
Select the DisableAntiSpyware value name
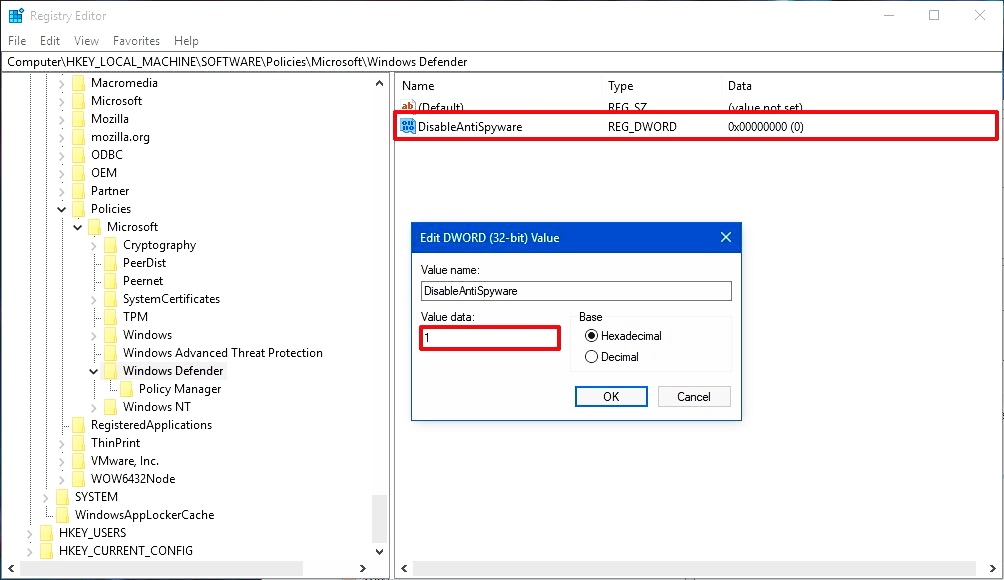point(470,127)
